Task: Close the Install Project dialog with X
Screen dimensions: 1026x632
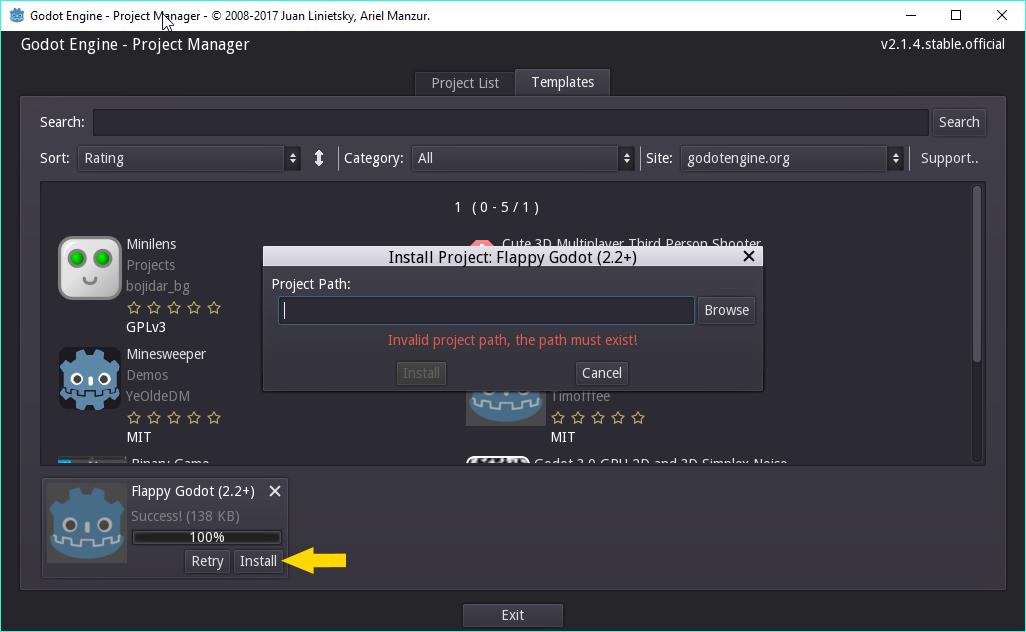Action: click(x=749, y=256)
